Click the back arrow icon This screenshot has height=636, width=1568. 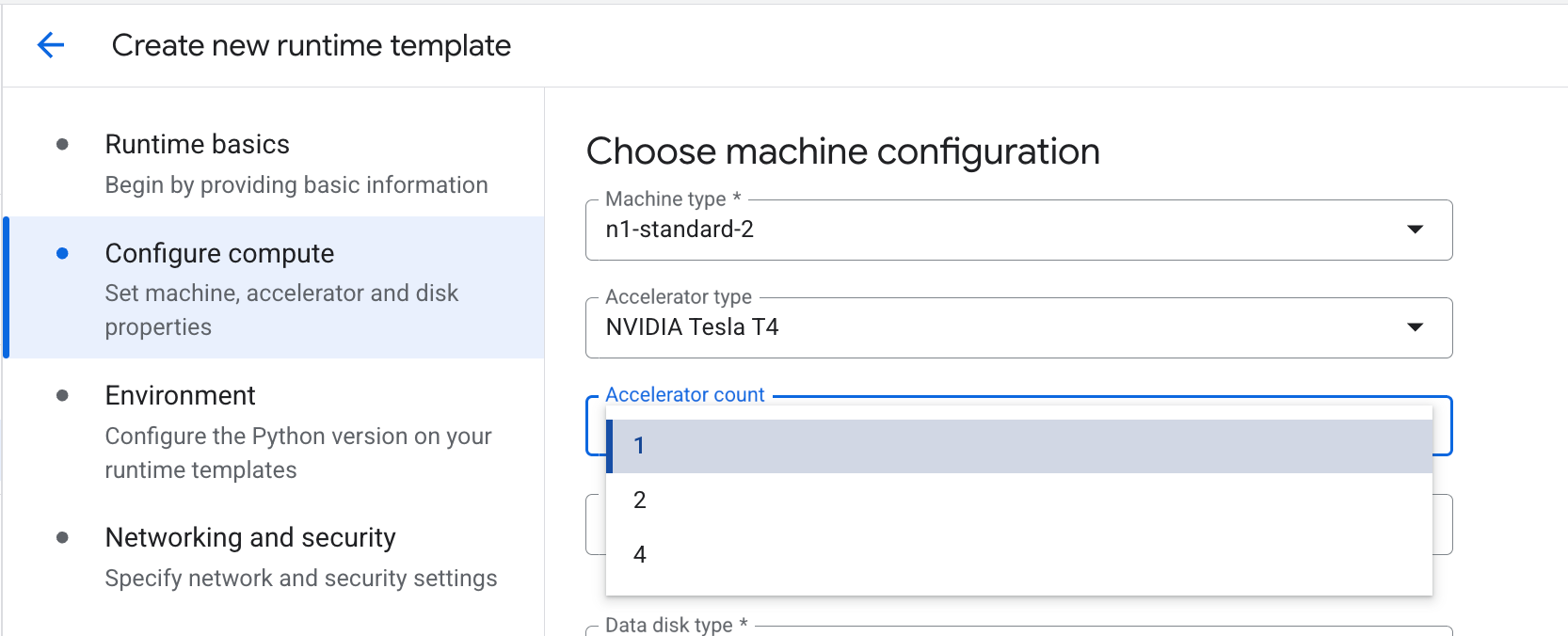point(51,45)
